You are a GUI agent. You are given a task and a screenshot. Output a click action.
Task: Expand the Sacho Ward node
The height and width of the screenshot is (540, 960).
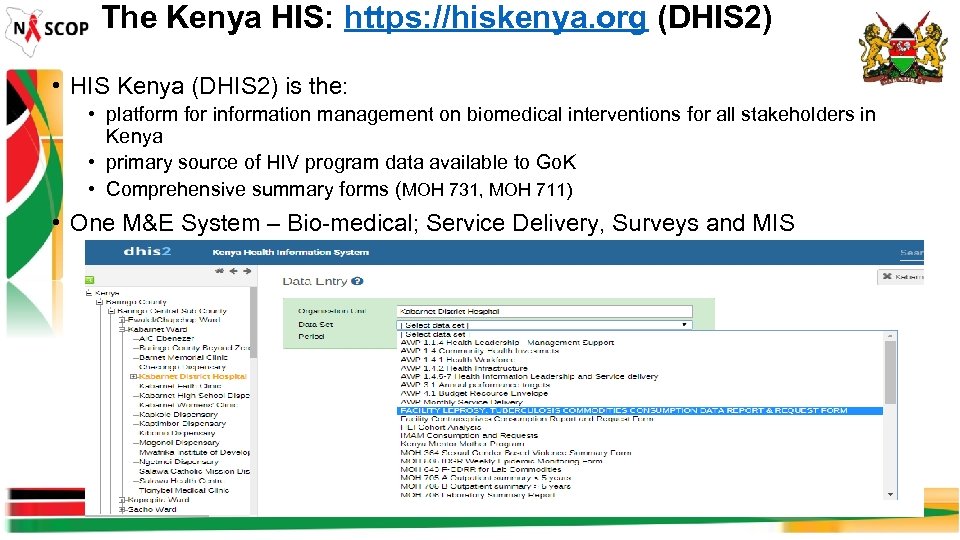[122, 509]
